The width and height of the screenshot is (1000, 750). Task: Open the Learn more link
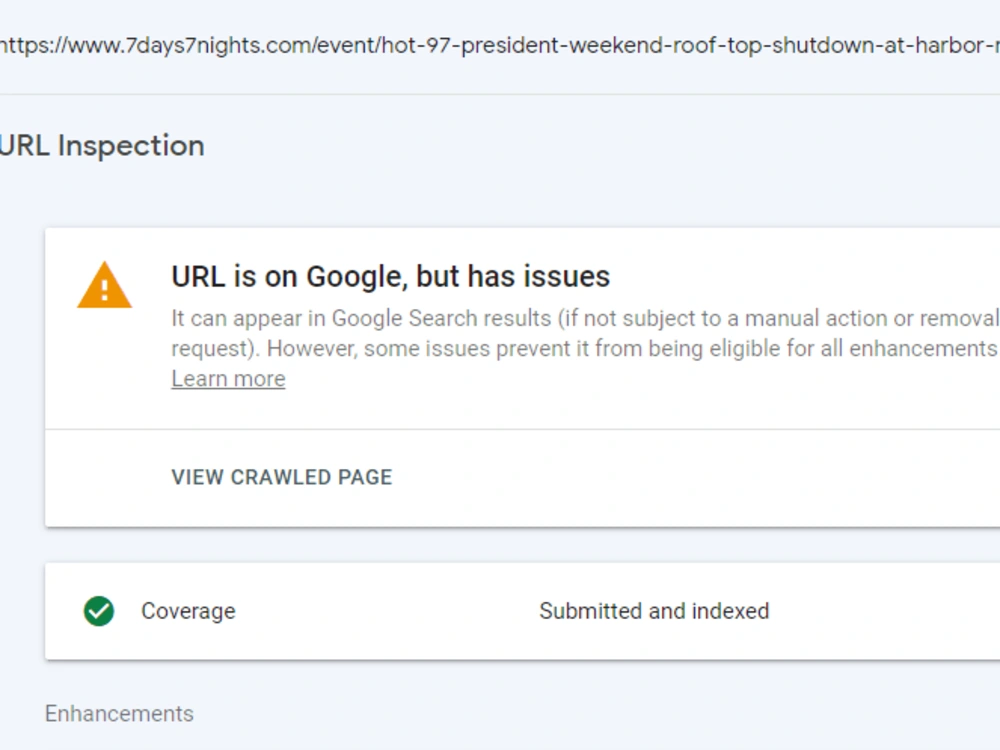point(229,378)
